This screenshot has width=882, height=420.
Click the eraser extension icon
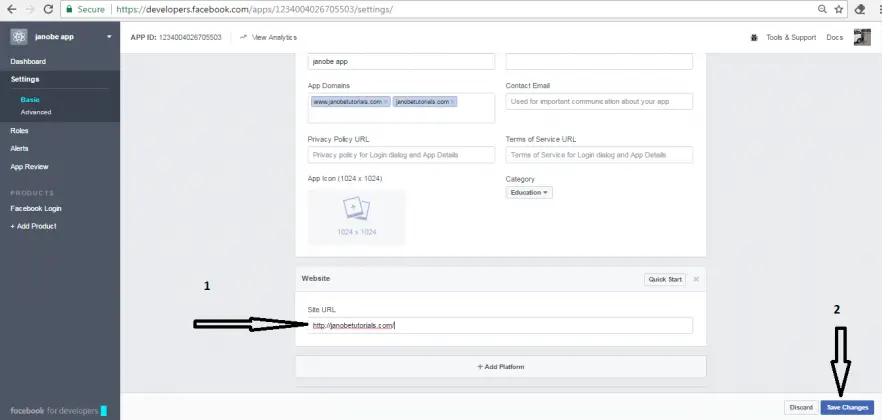(860, 9)
